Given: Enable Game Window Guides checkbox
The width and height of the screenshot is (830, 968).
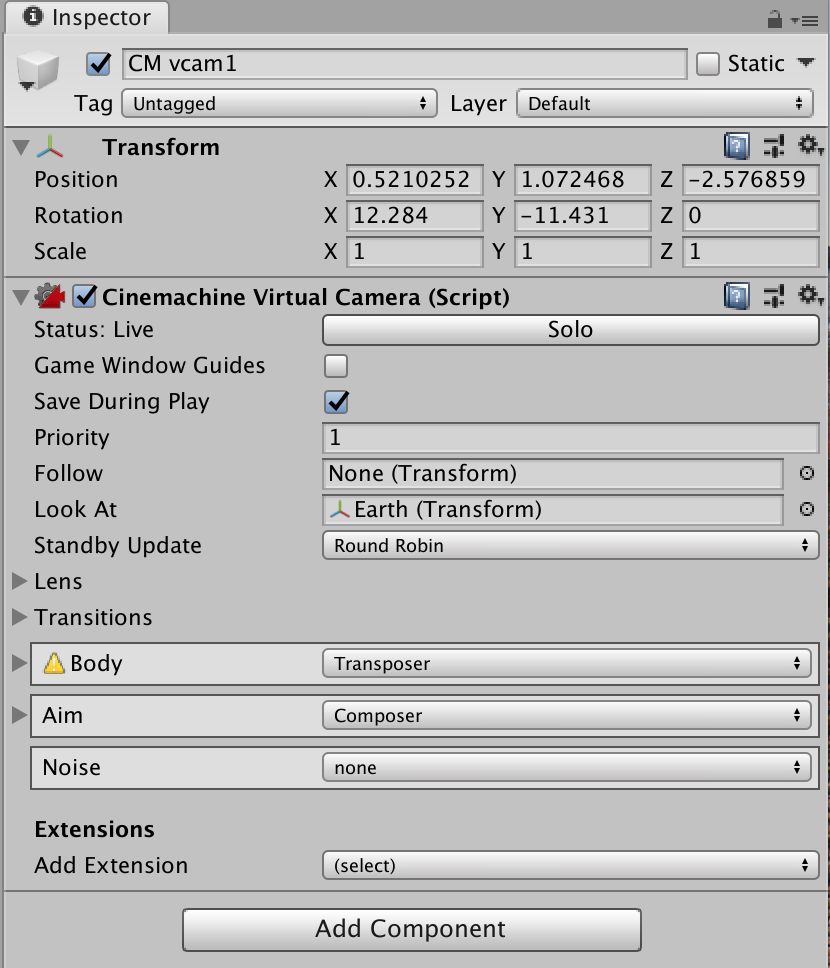Looking at the screenshot, I should (x=336, y=365).
